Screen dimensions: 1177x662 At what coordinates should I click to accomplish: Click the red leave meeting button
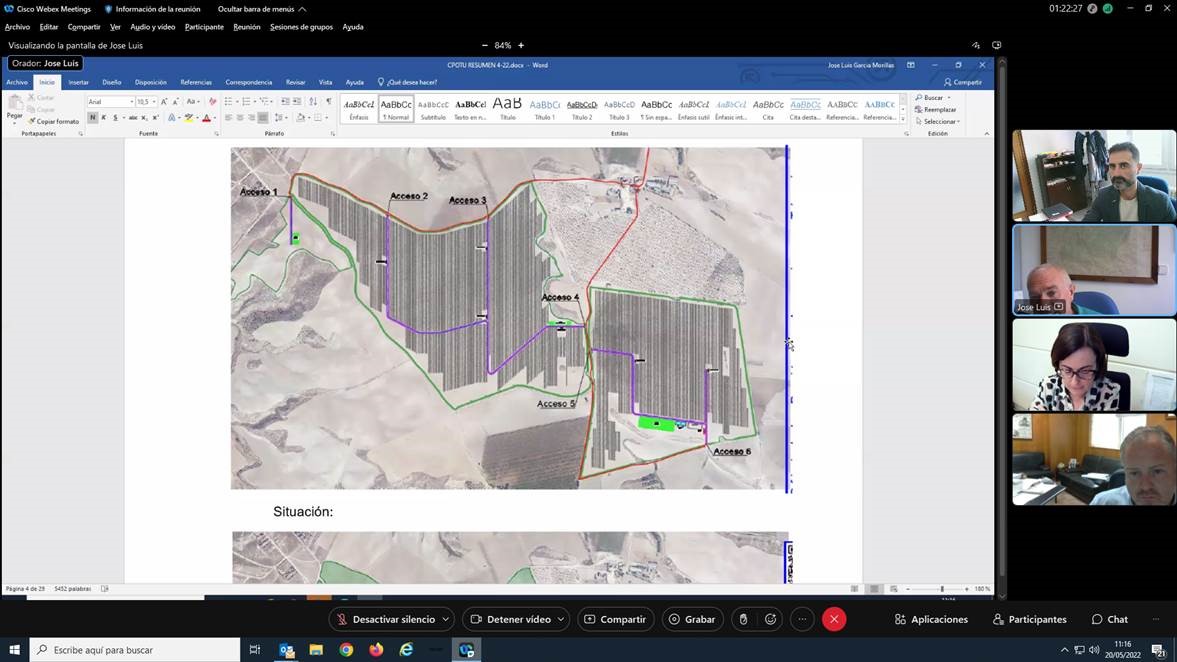pos(834,619)
